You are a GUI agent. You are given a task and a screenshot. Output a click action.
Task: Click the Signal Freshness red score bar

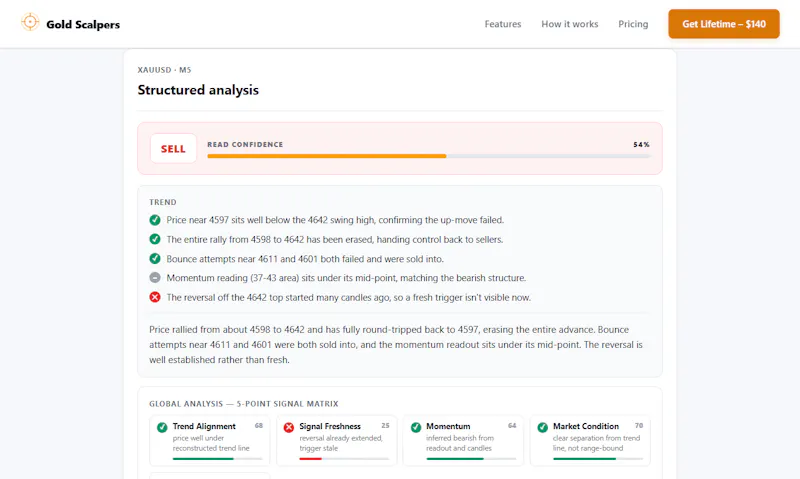pyautogui.click(x=344, y=459)
